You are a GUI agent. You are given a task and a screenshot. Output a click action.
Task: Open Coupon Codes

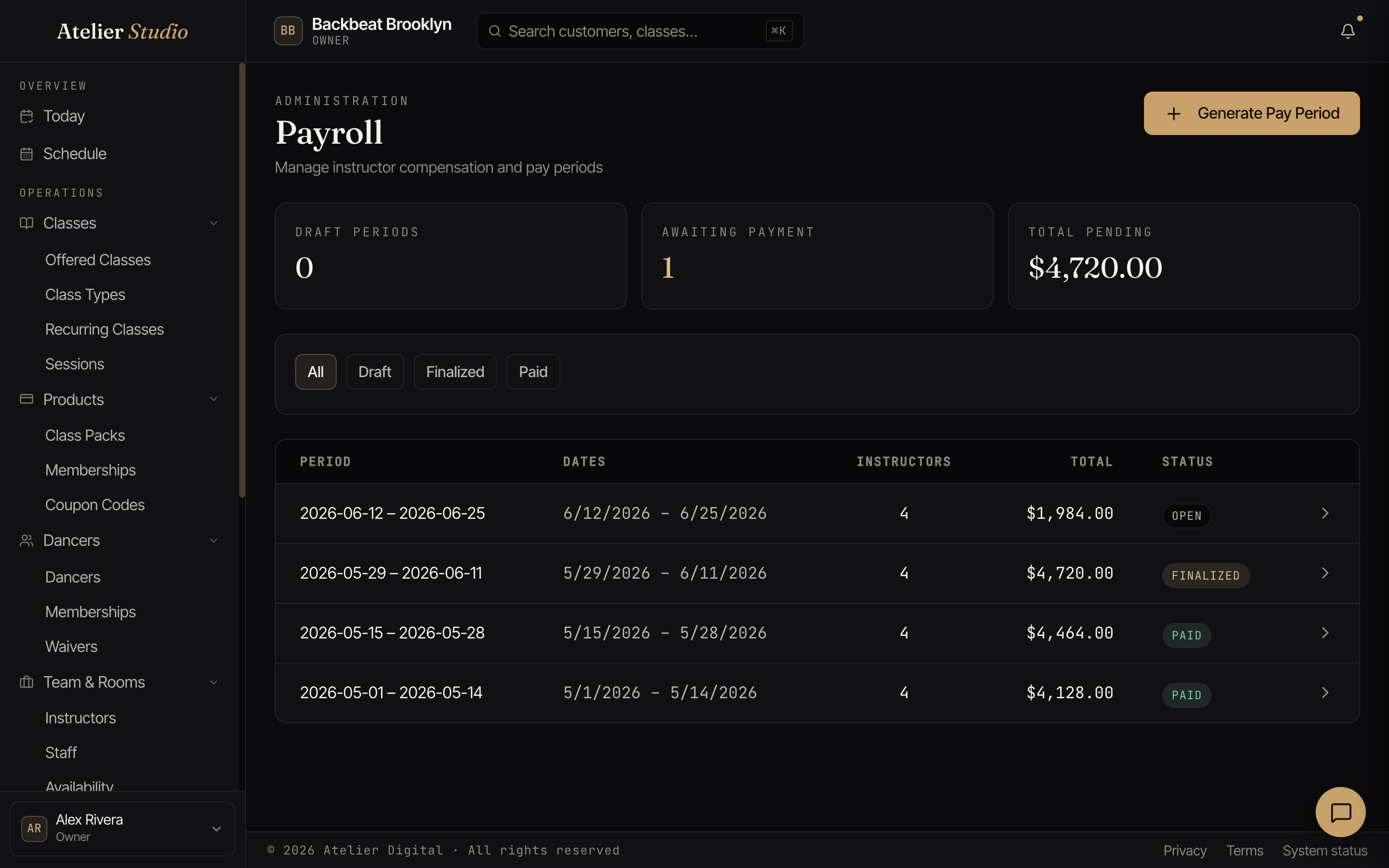click(95, 504)
